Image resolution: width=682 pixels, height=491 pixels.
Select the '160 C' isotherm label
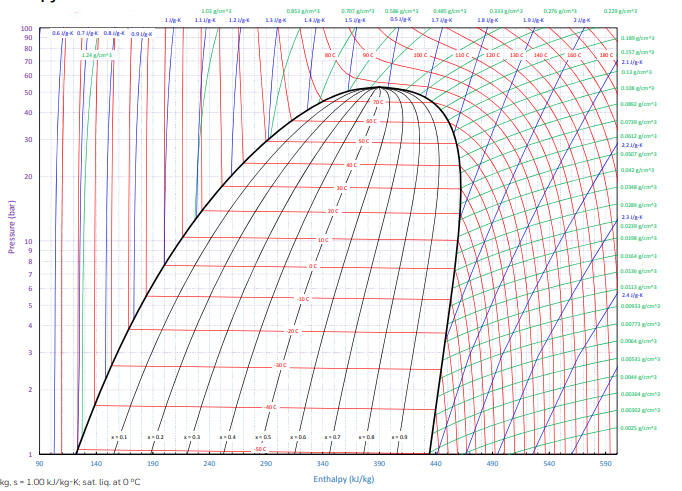pyautogui.click(x=574, y=55)
